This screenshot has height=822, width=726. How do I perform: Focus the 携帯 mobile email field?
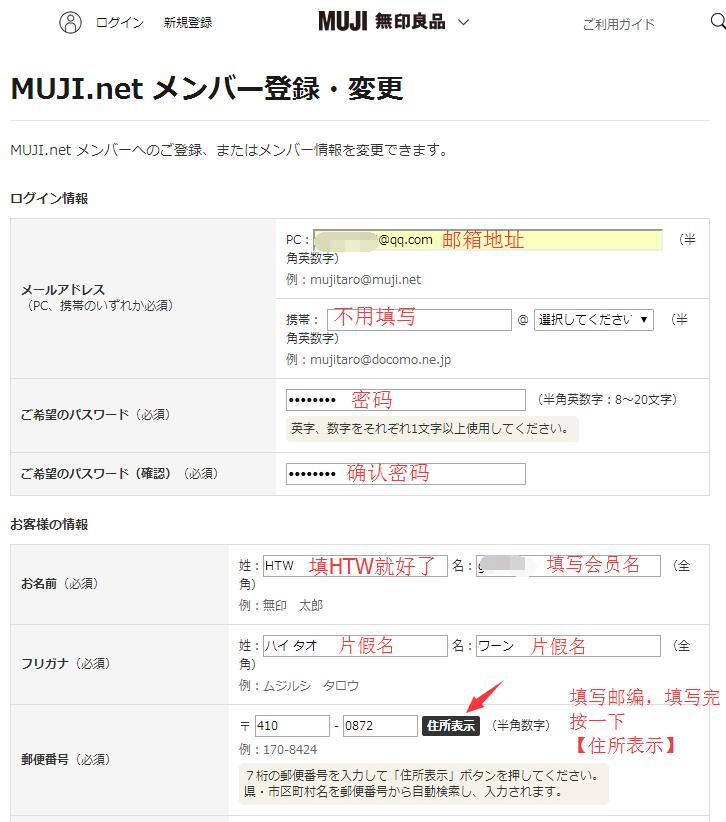point(419,319)
